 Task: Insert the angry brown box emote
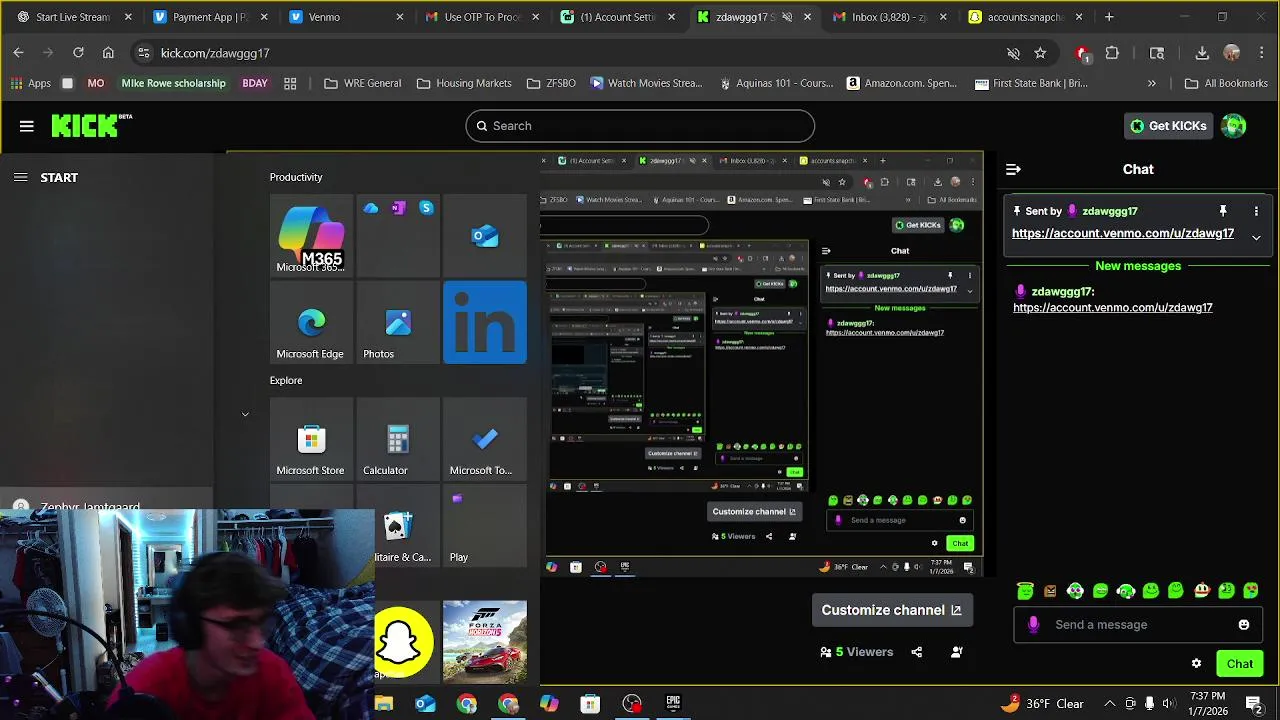tap(1050, 591)
